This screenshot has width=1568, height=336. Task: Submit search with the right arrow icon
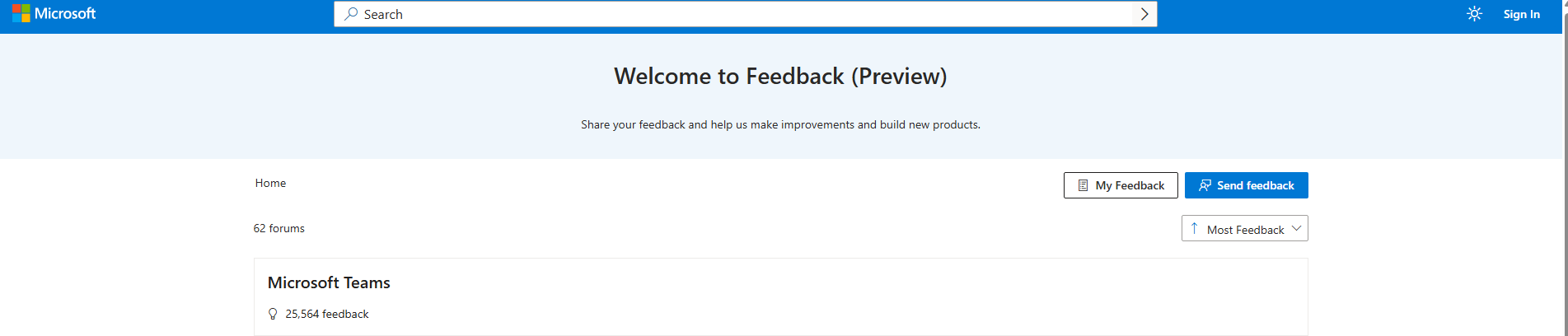point(1144,14)
